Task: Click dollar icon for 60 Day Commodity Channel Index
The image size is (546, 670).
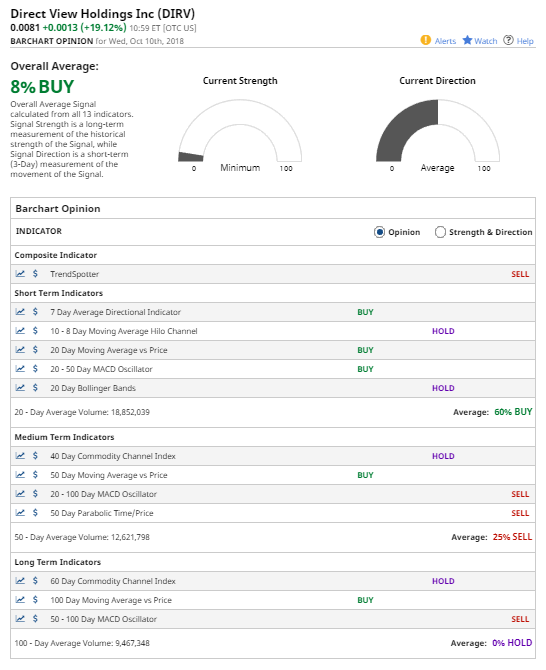Action: [35, 581]
